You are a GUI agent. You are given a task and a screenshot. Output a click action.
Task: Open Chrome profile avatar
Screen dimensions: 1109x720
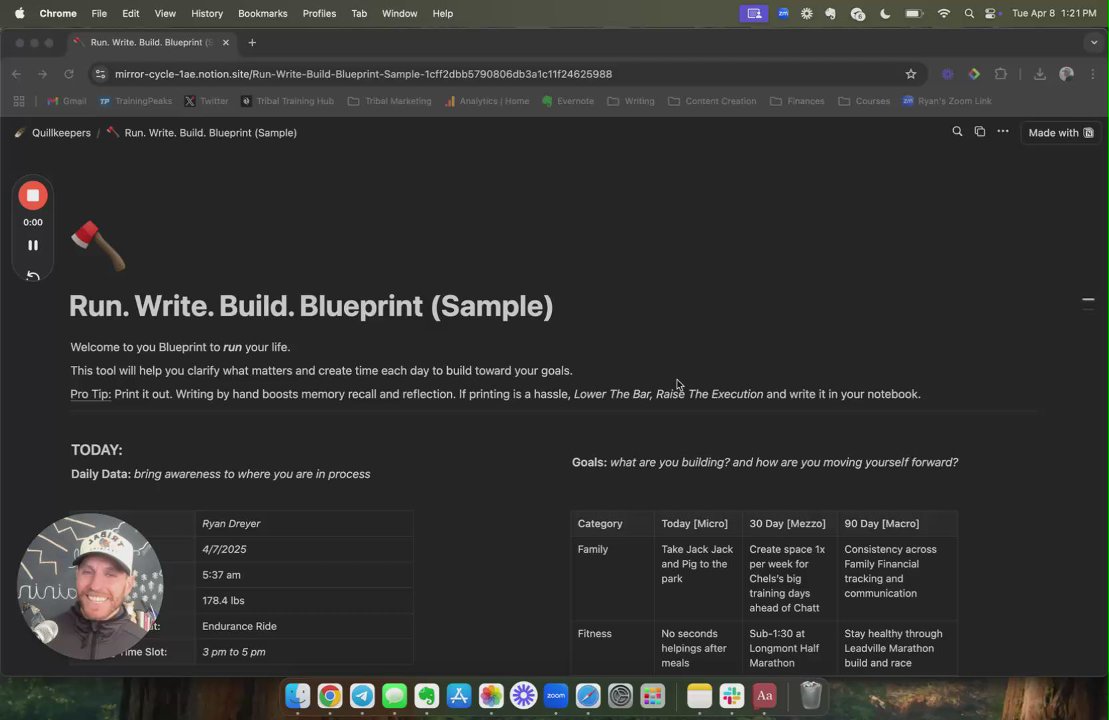1067,74
